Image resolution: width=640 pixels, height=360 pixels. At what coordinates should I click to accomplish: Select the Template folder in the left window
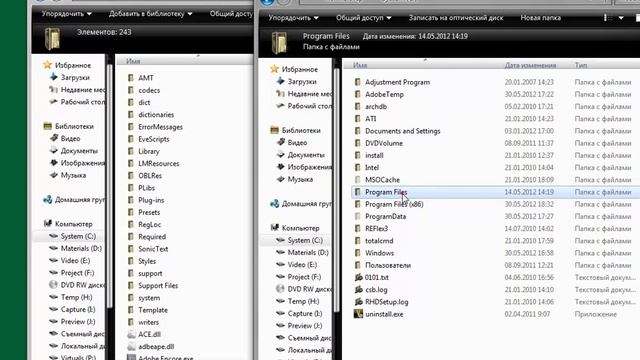(153, 310)
